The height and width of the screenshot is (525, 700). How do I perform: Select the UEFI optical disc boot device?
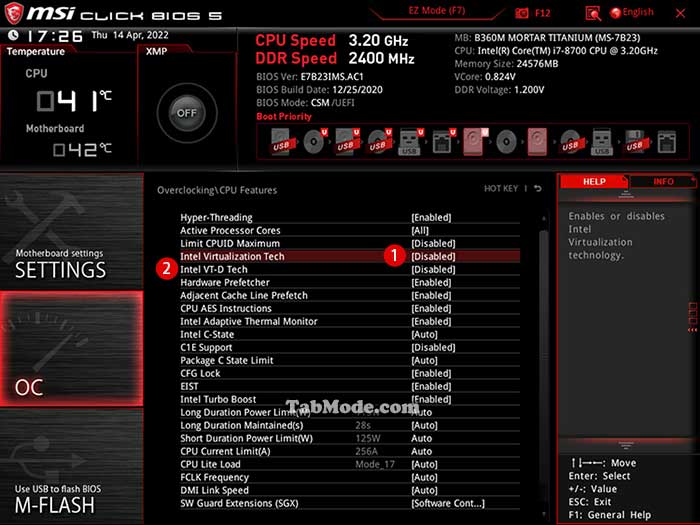315,142
